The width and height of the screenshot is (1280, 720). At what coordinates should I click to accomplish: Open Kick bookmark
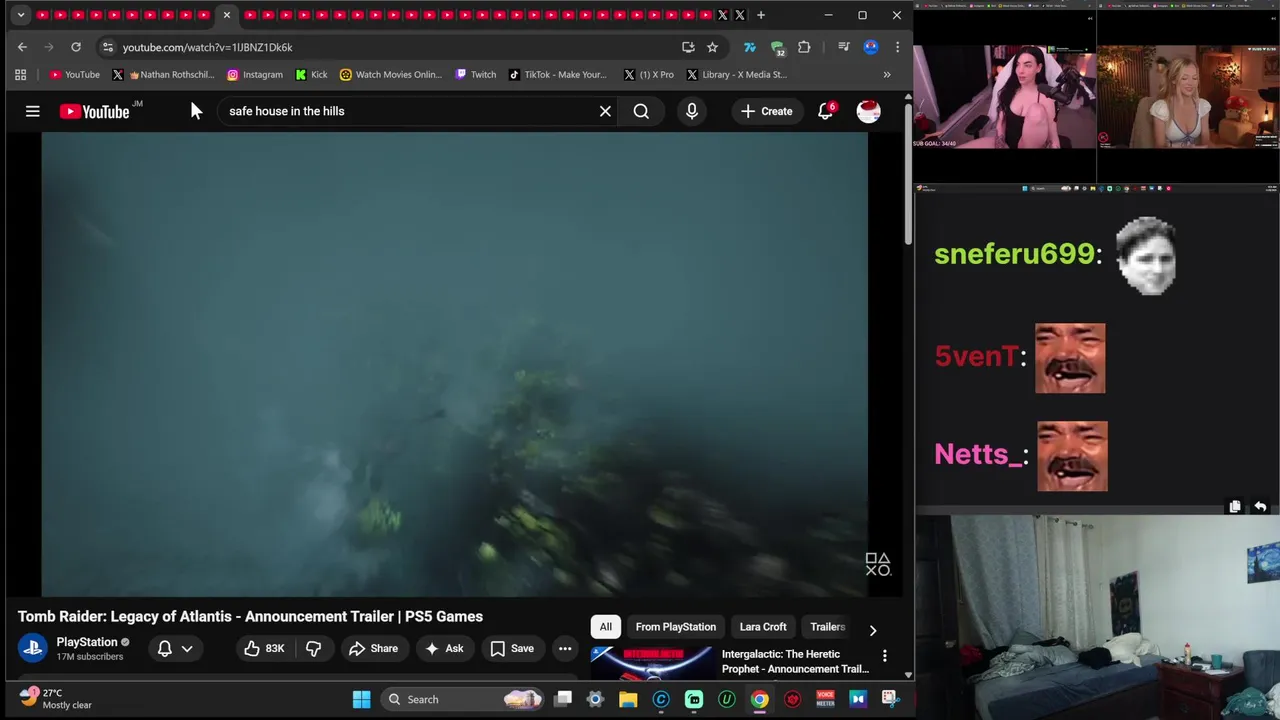pos(311,74)
